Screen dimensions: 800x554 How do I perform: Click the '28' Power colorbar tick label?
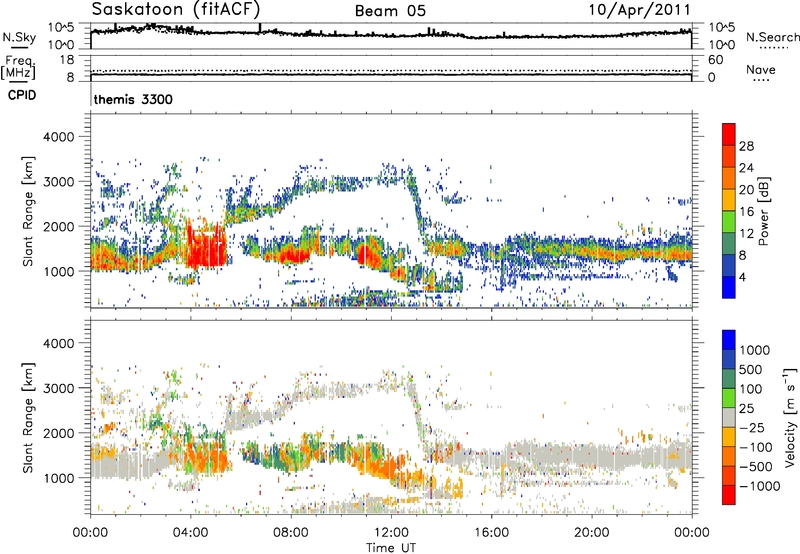coord(746,146)
